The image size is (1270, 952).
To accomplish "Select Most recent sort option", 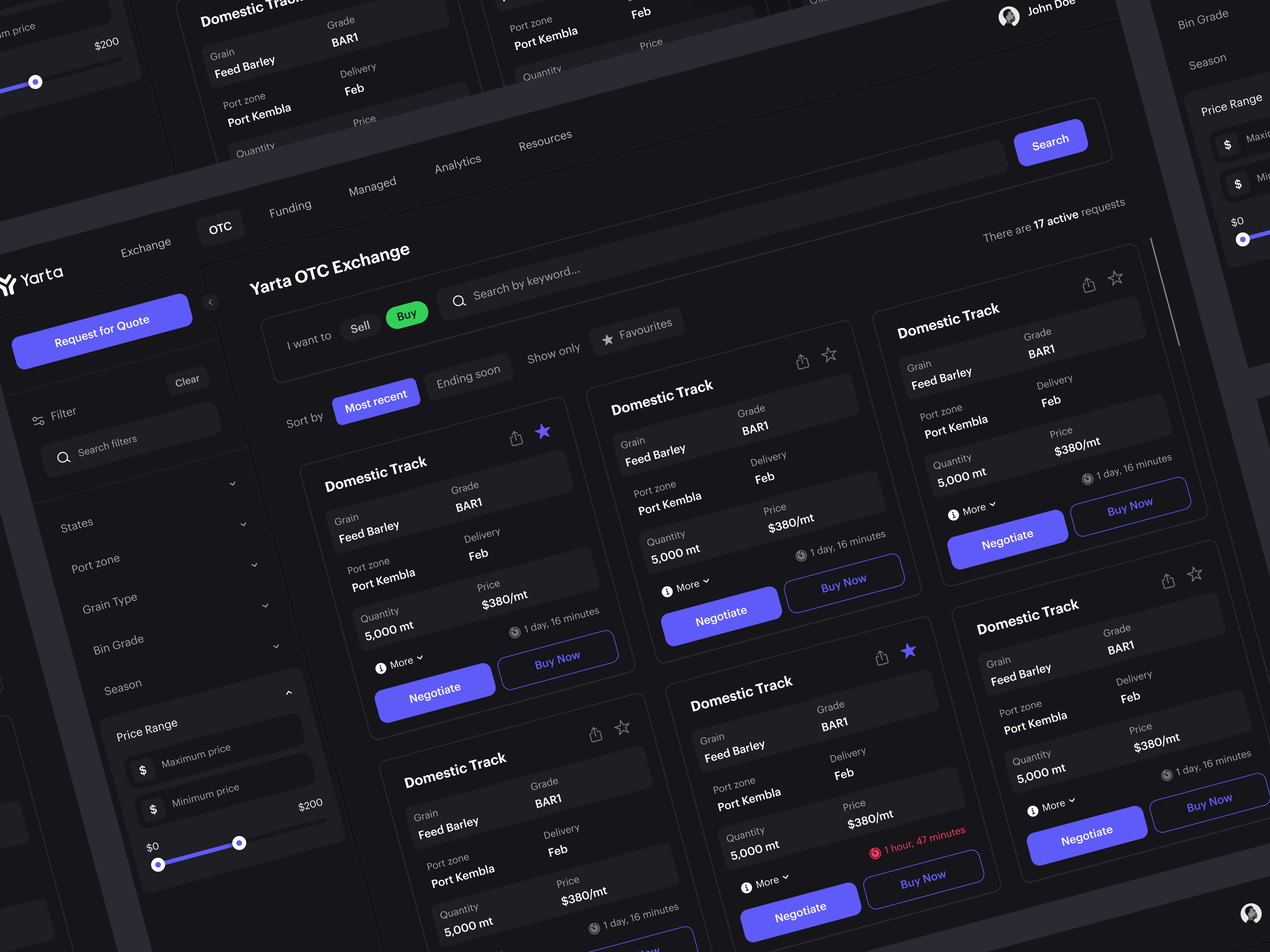I will 375,398.
